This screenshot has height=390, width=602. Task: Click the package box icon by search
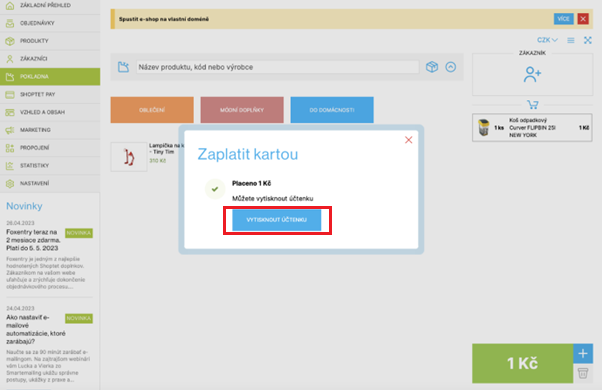pos(432,67)
